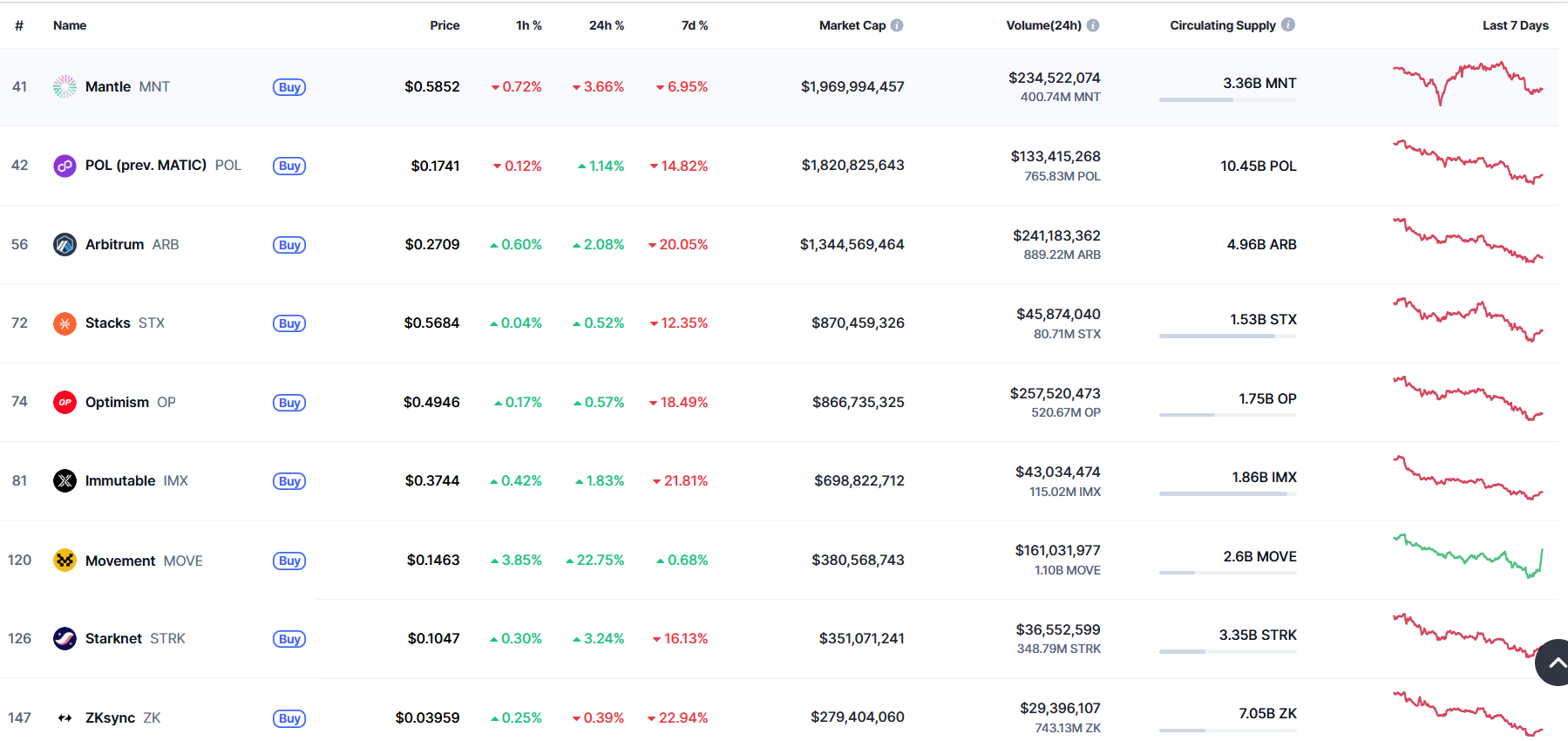1568x741 pixels.
Task: Click Immutable circulating supply progress bar
Action: pyautogui.click(x=1228, y=493)
